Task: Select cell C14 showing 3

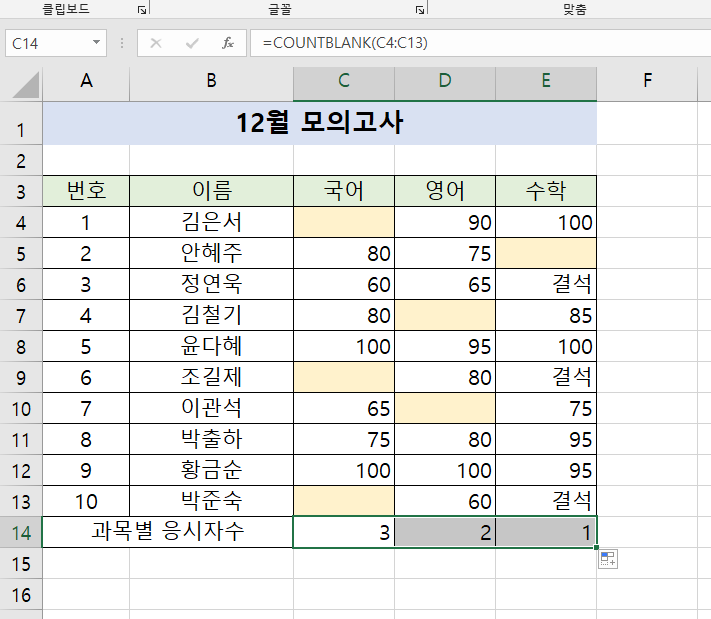Action: click(344, 532)
